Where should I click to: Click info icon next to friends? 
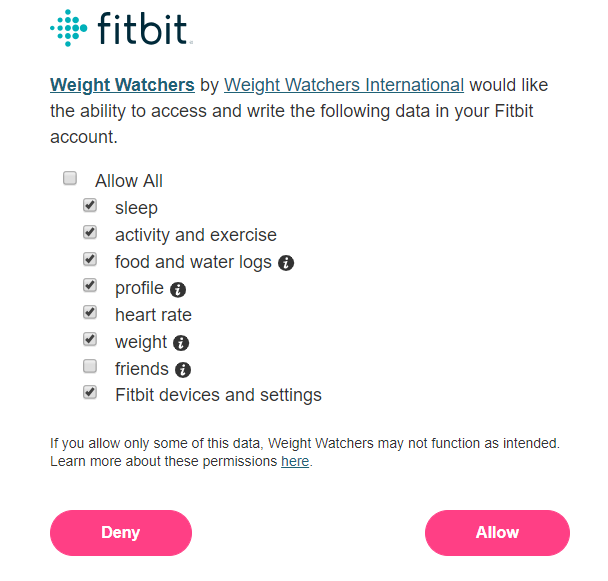point(183,370)
